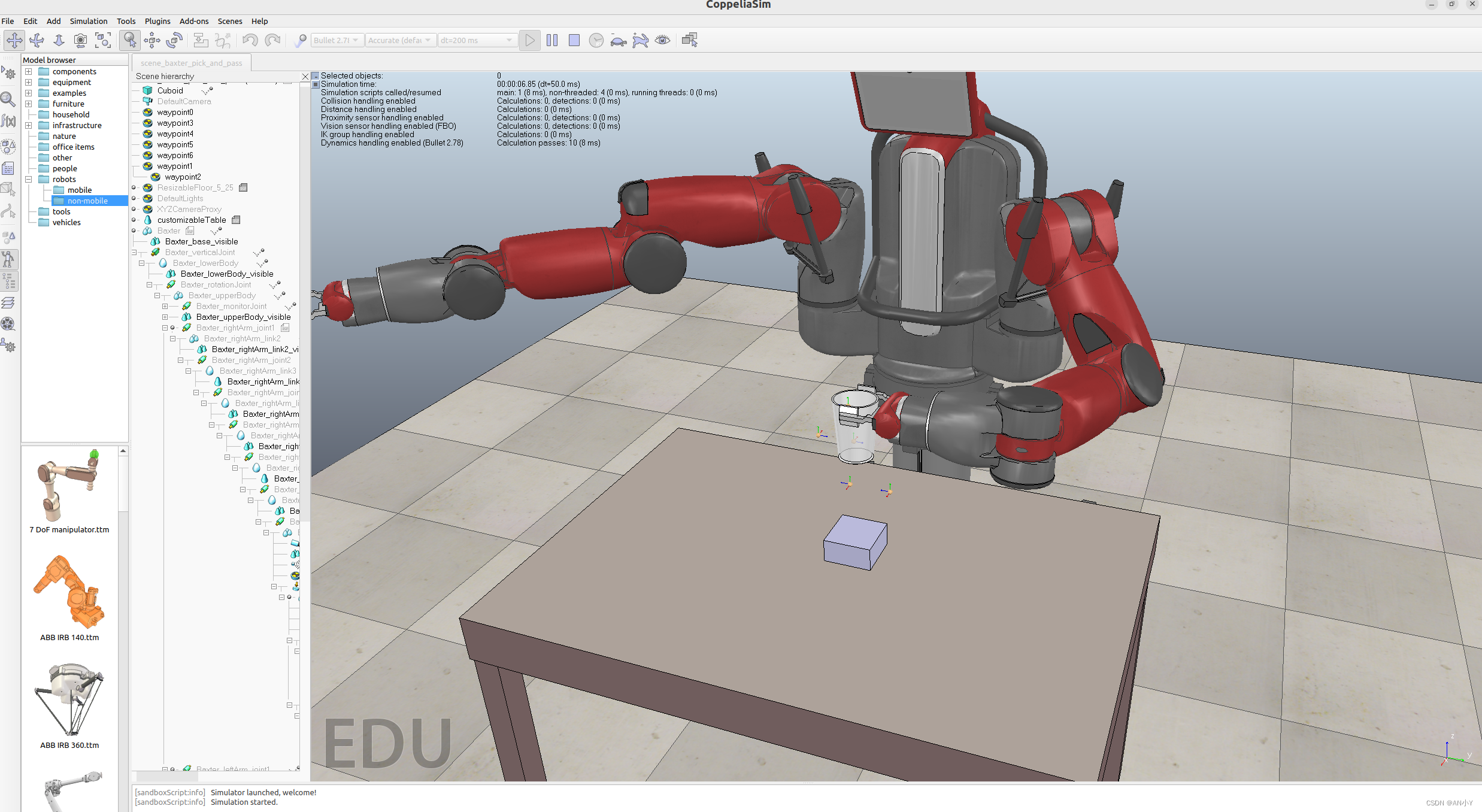Toggle the click selection mode tool

point(129,40)
